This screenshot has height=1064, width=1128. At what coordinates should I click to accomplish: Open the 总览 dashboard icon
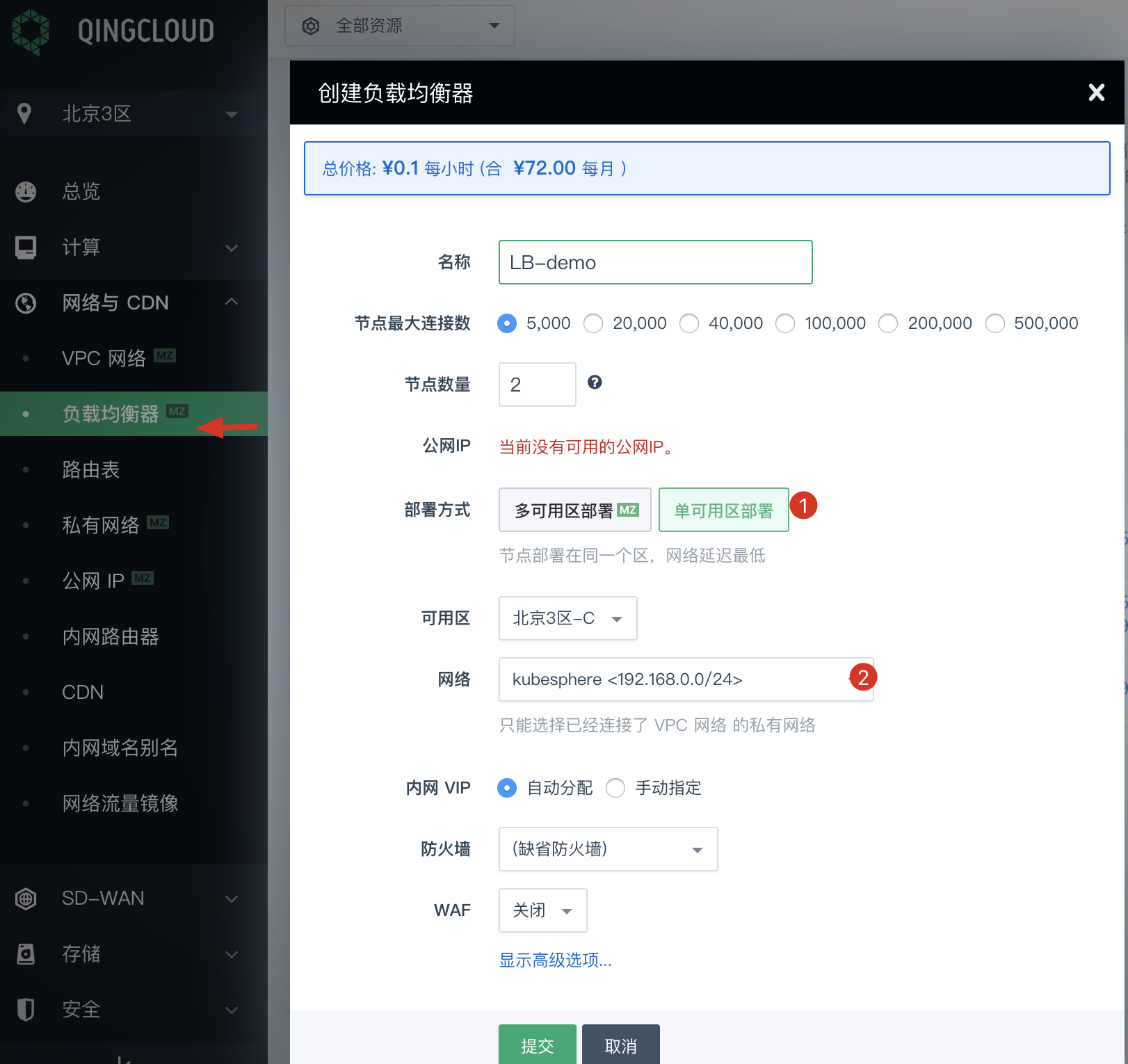(26, 191)
